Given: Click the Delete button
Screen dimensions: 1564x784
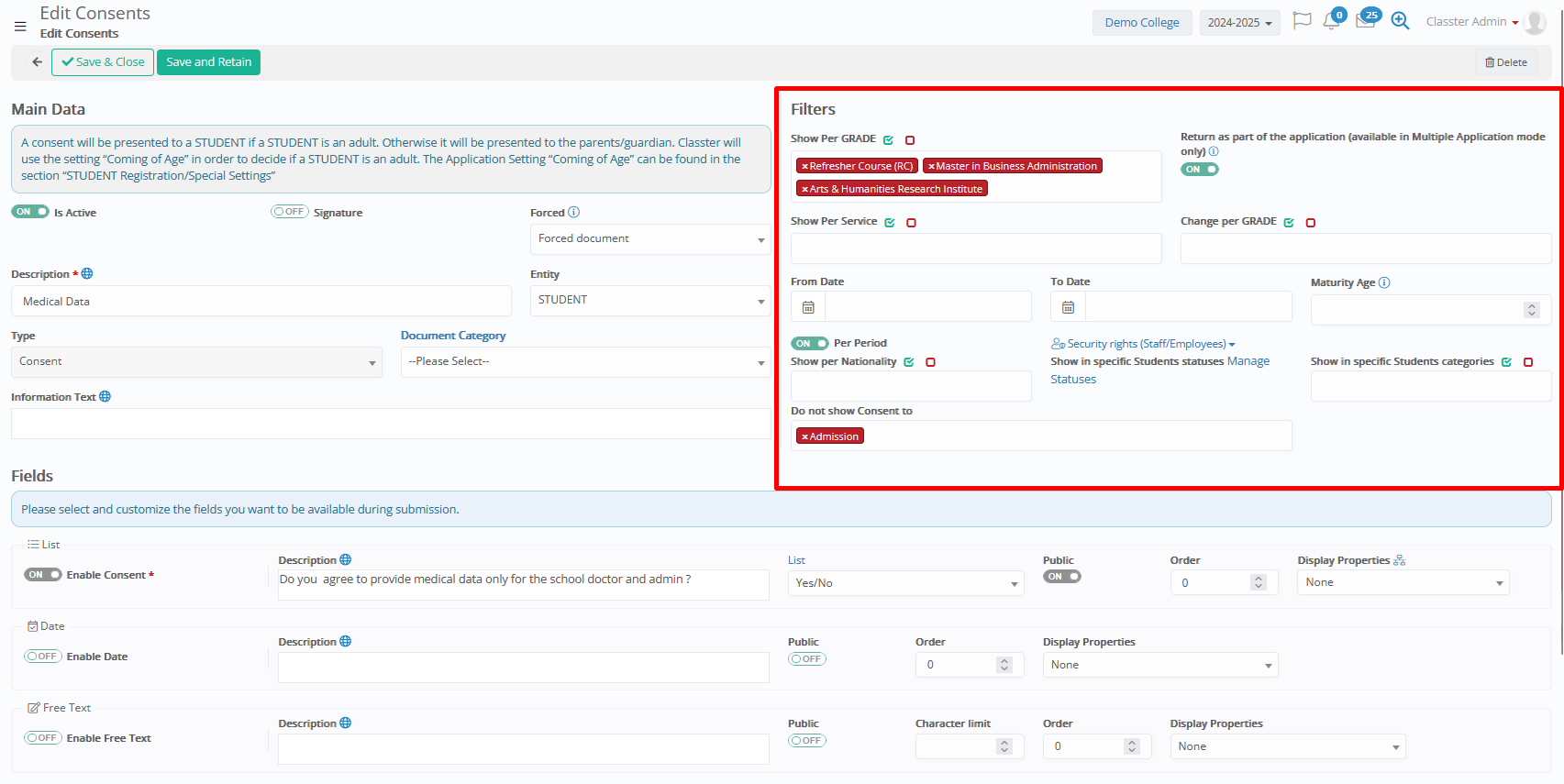Looking at the screenshot, I should point(1505,62).
